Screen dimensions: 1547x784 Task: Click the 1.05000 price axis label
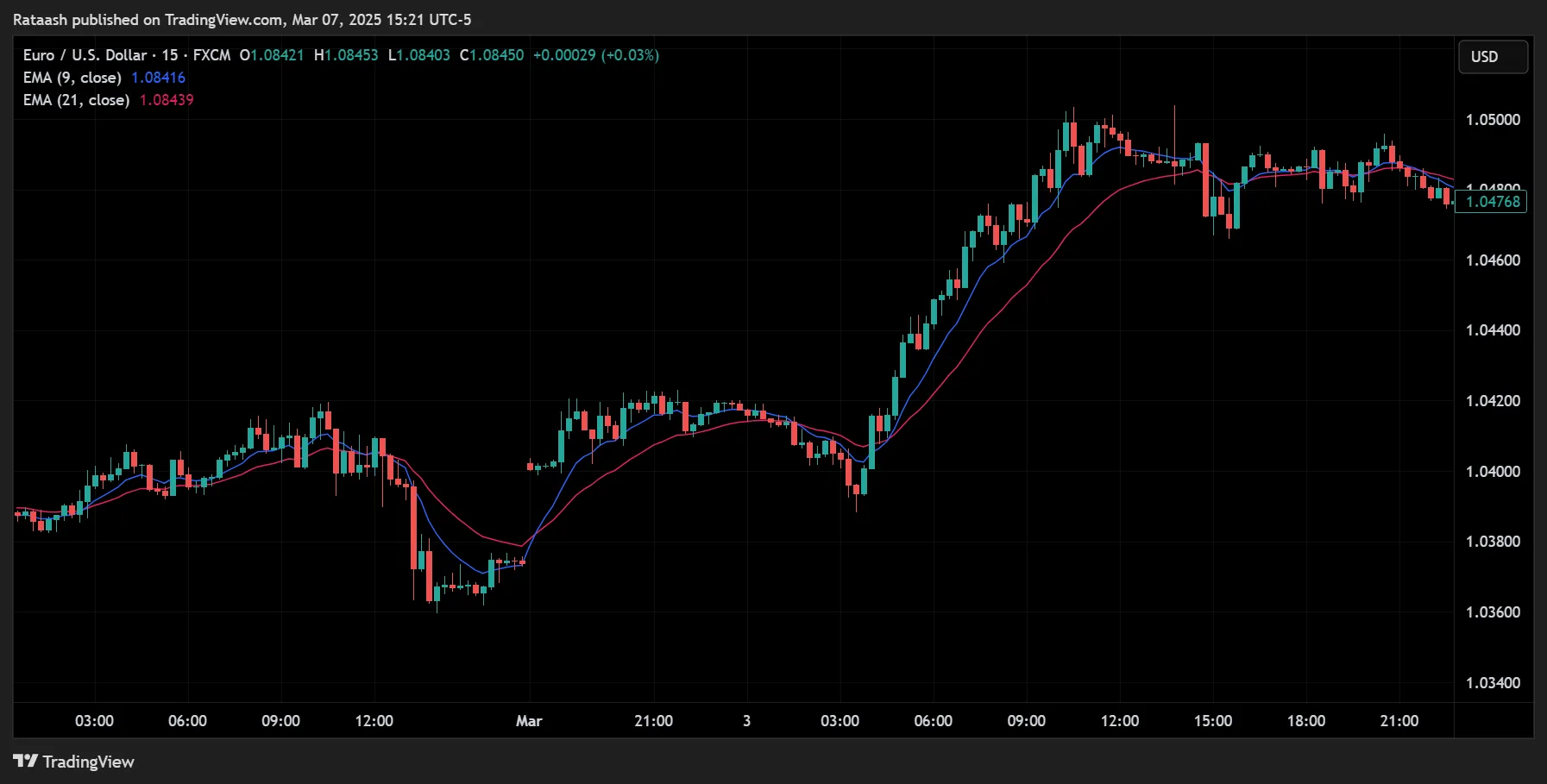(x=1492, y=120)
